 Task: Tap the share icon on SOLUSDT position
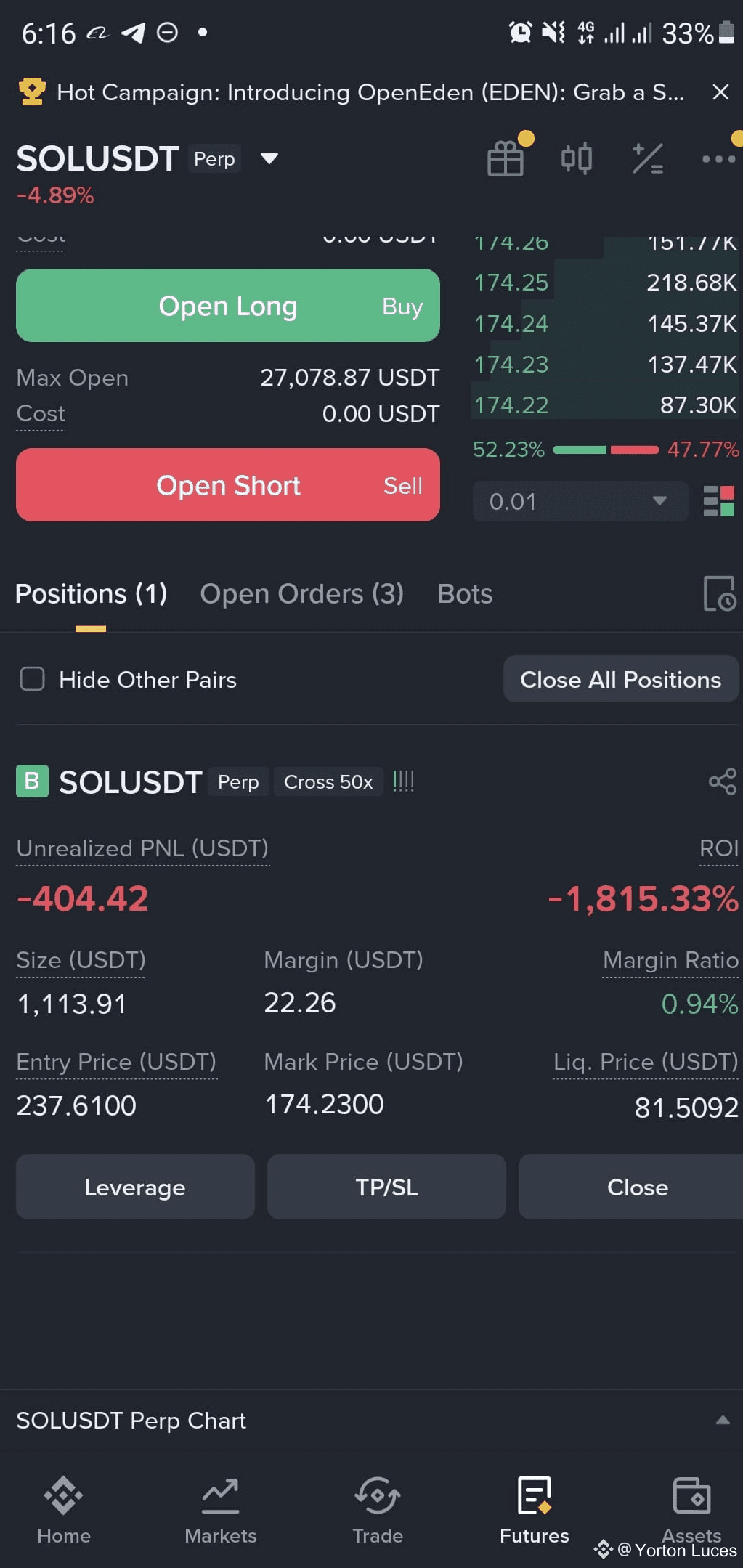[722, 781]
